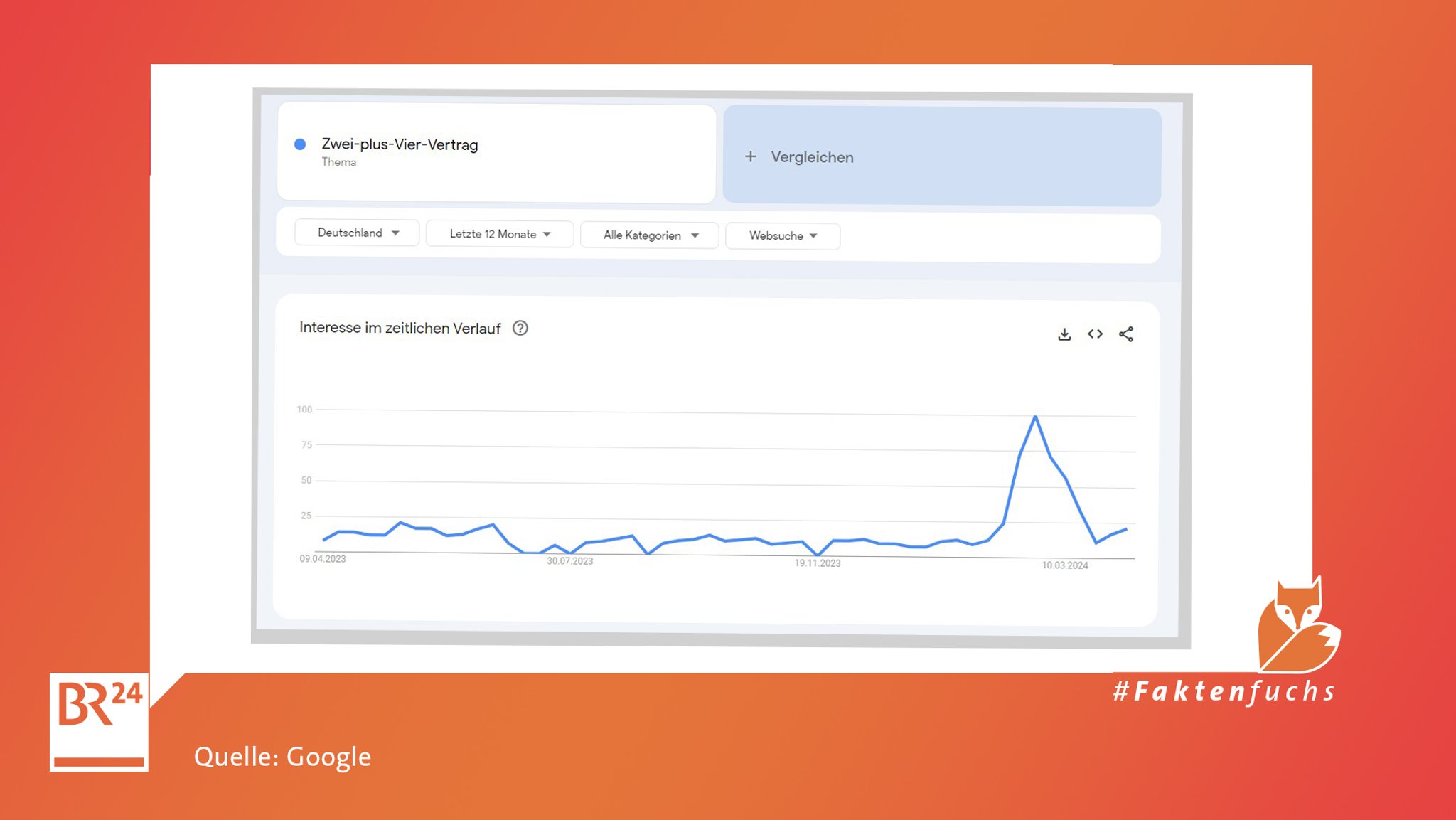The image size is (1456, 820).
Task: Click the 19.11.2023 date label
Action: pyautogui.click(x=818, y=563)
